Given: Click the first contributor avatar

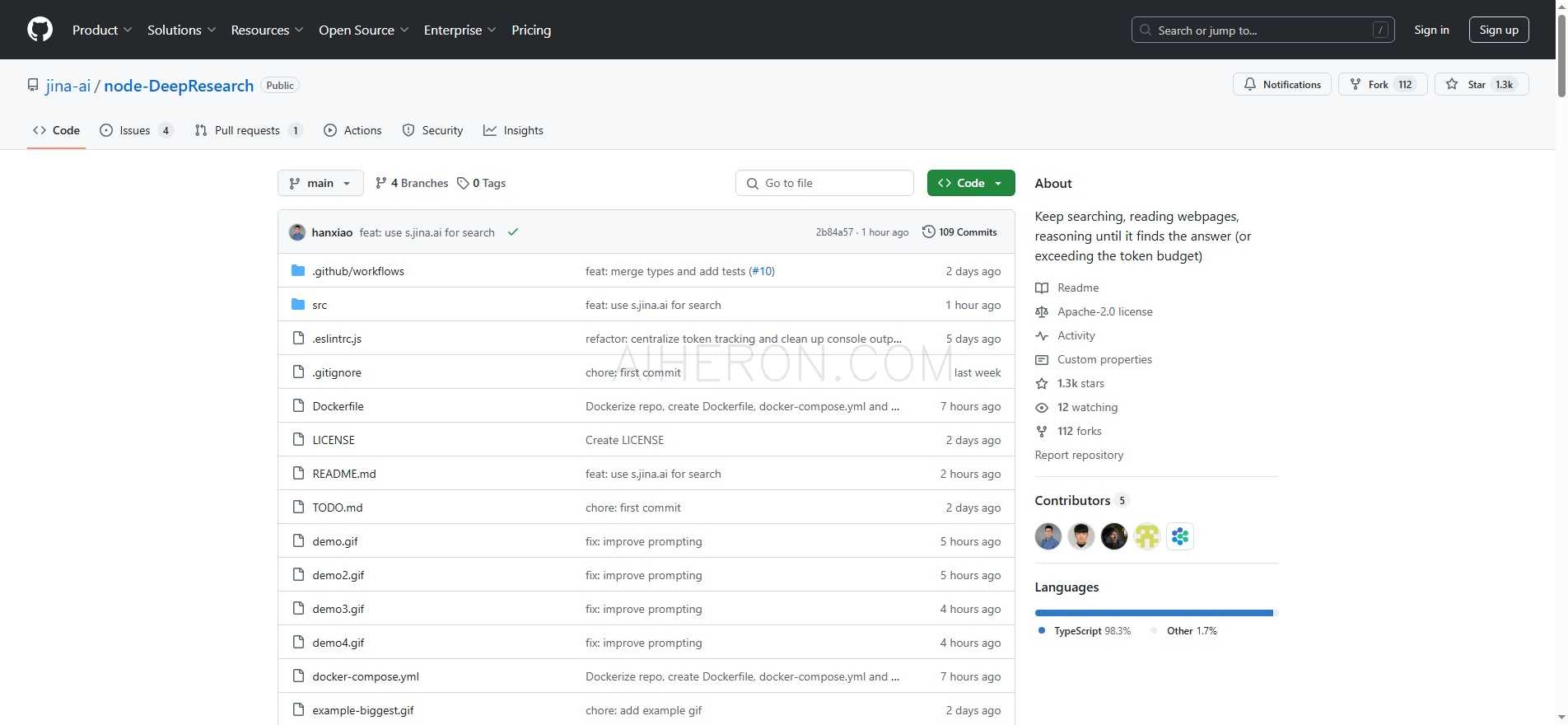Looking at the screenshot, I should pos(1048,536).
